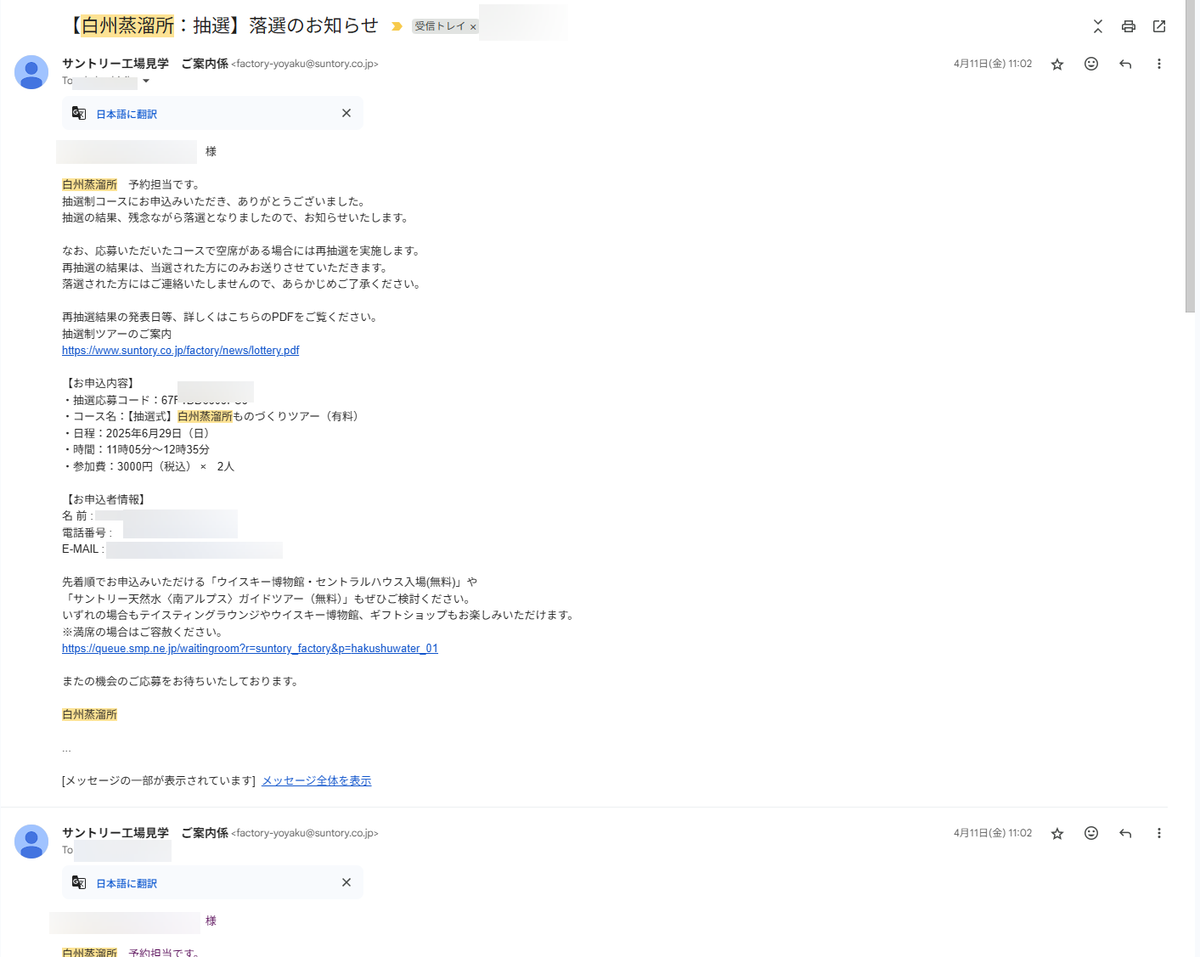Open the more options menu of the first message
Viewport: 1200px width, 957px height.
[x=1159, y=64]
